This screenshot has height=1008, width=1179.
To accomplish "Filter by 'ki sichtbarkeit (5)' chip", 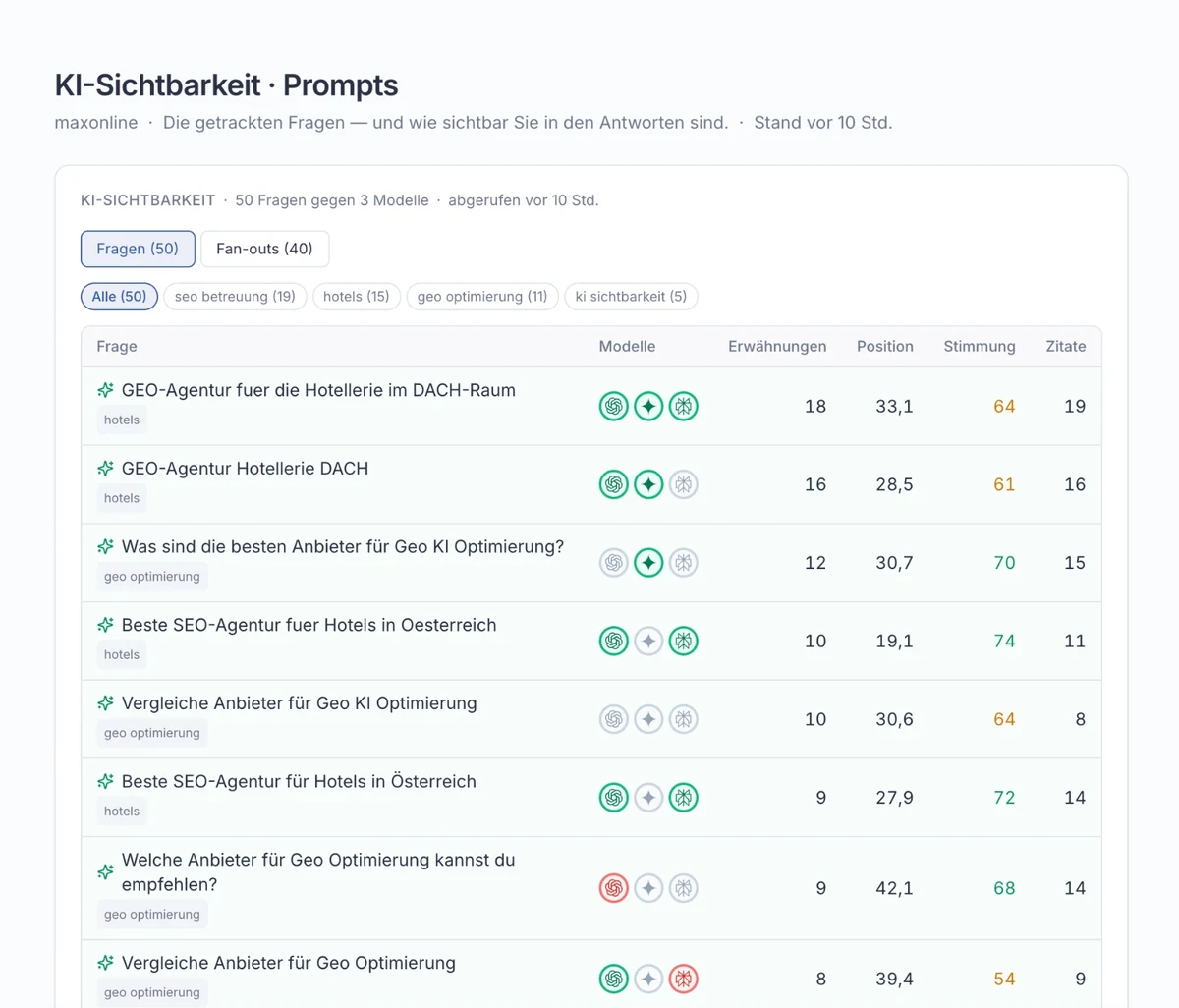I will [x=631, y=296].
